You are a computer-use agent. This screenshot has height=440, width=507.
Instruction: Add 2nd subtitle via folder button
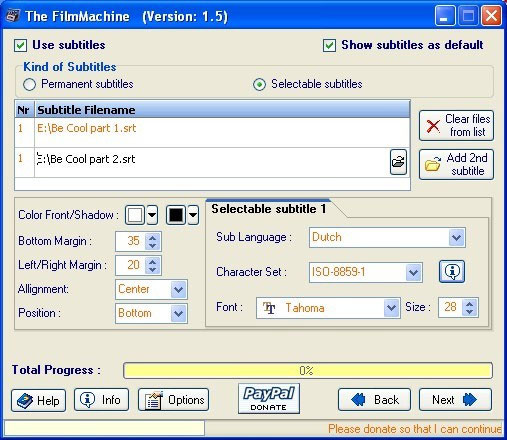[x=456, y=164]
